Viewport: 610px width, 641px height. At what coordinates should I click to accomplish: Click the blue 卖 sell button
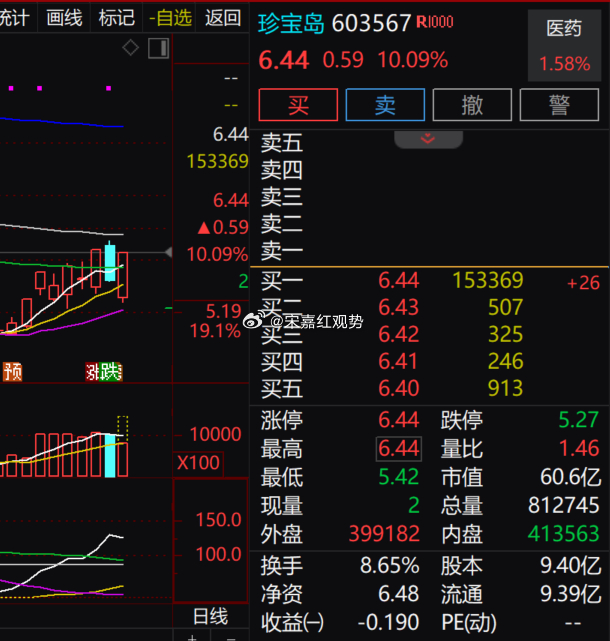(385, 105)
